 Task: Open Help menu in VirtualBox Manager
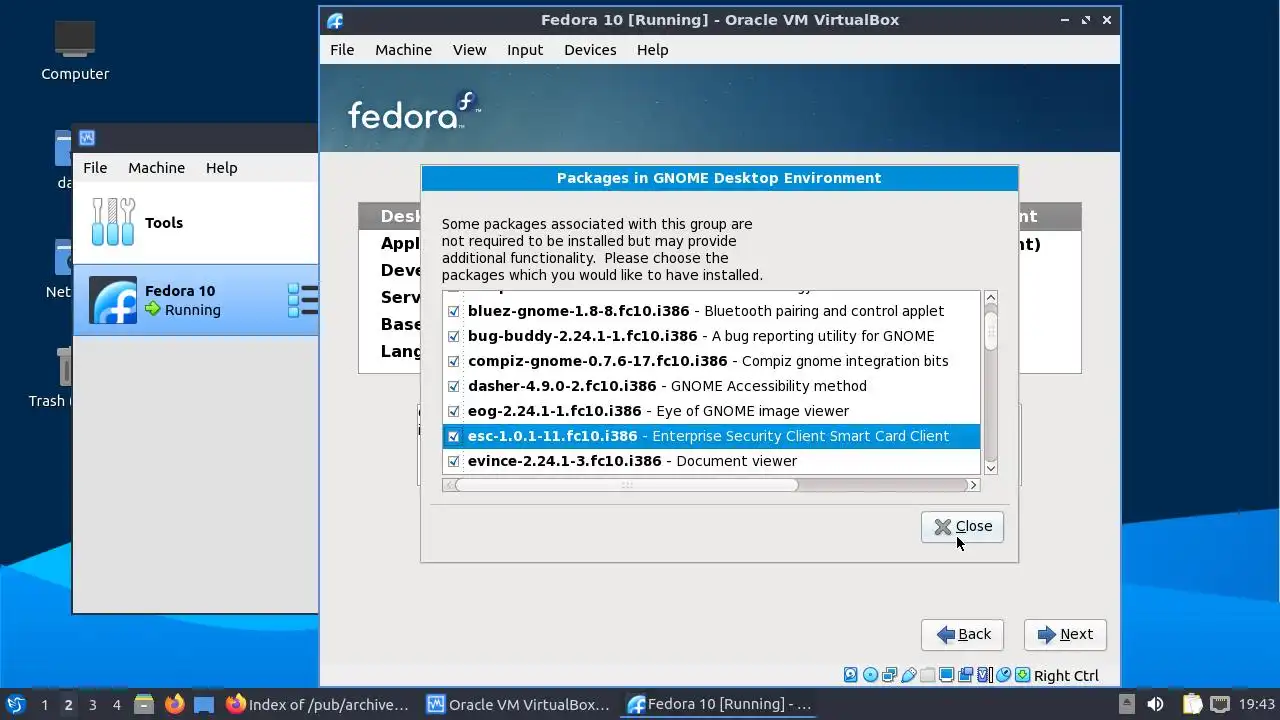(x=221, y=168)
